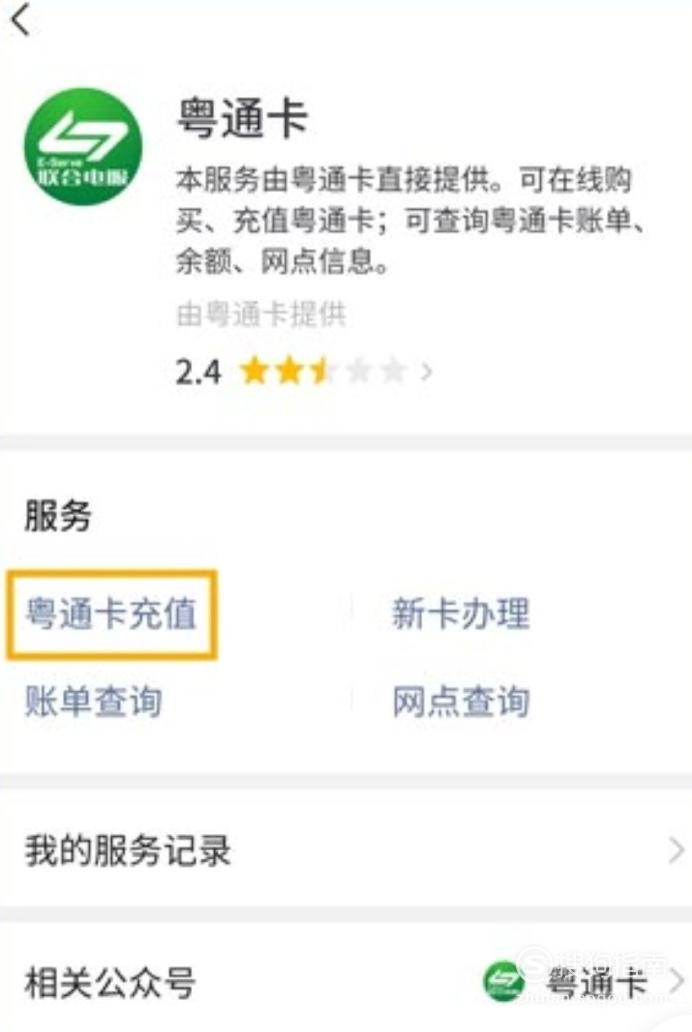This screenshot has width=692, height=1032.
Task: Tap the first gold rating star
Action: 254,371
